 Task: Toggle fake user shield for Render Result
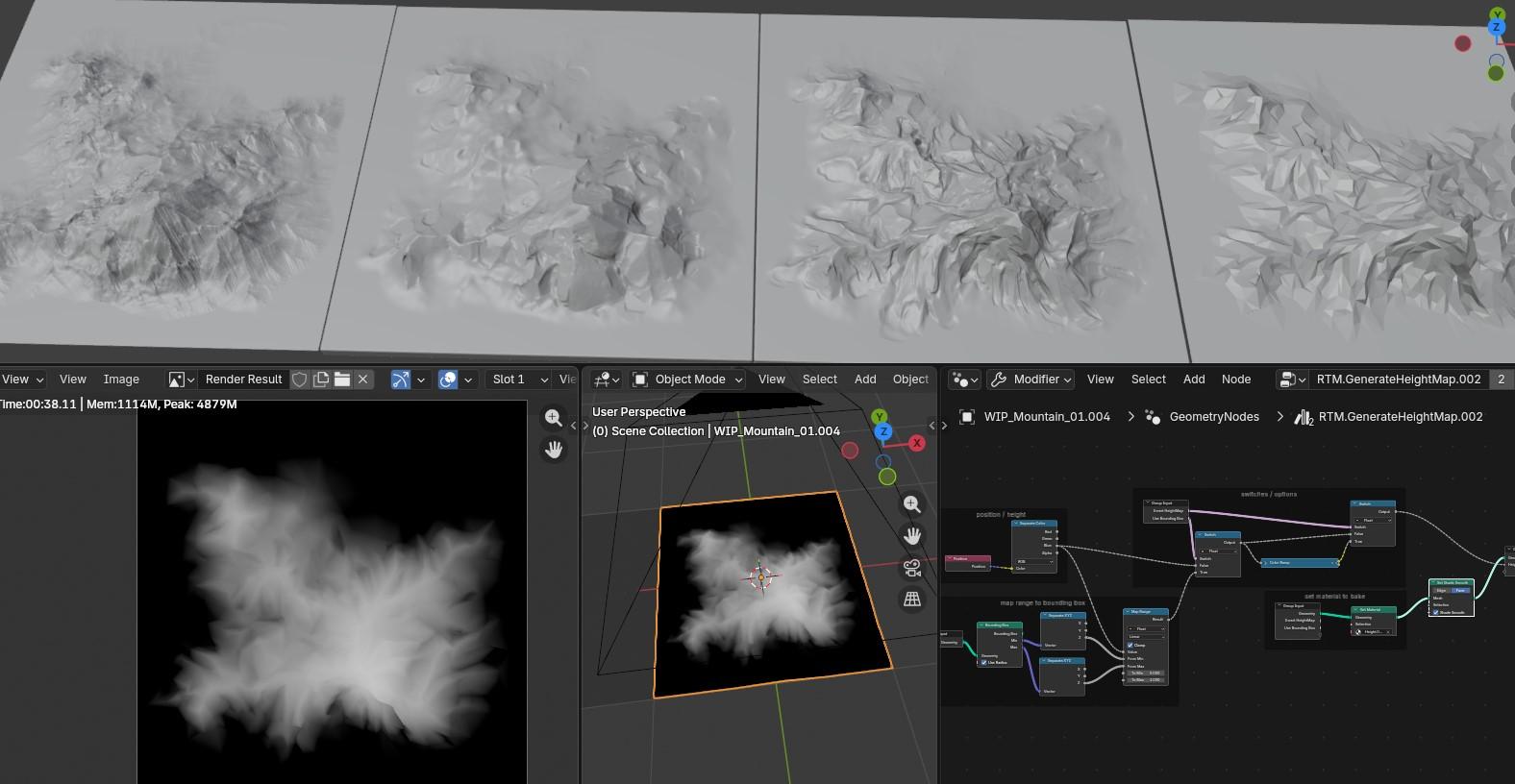click(x=300, y=380)
